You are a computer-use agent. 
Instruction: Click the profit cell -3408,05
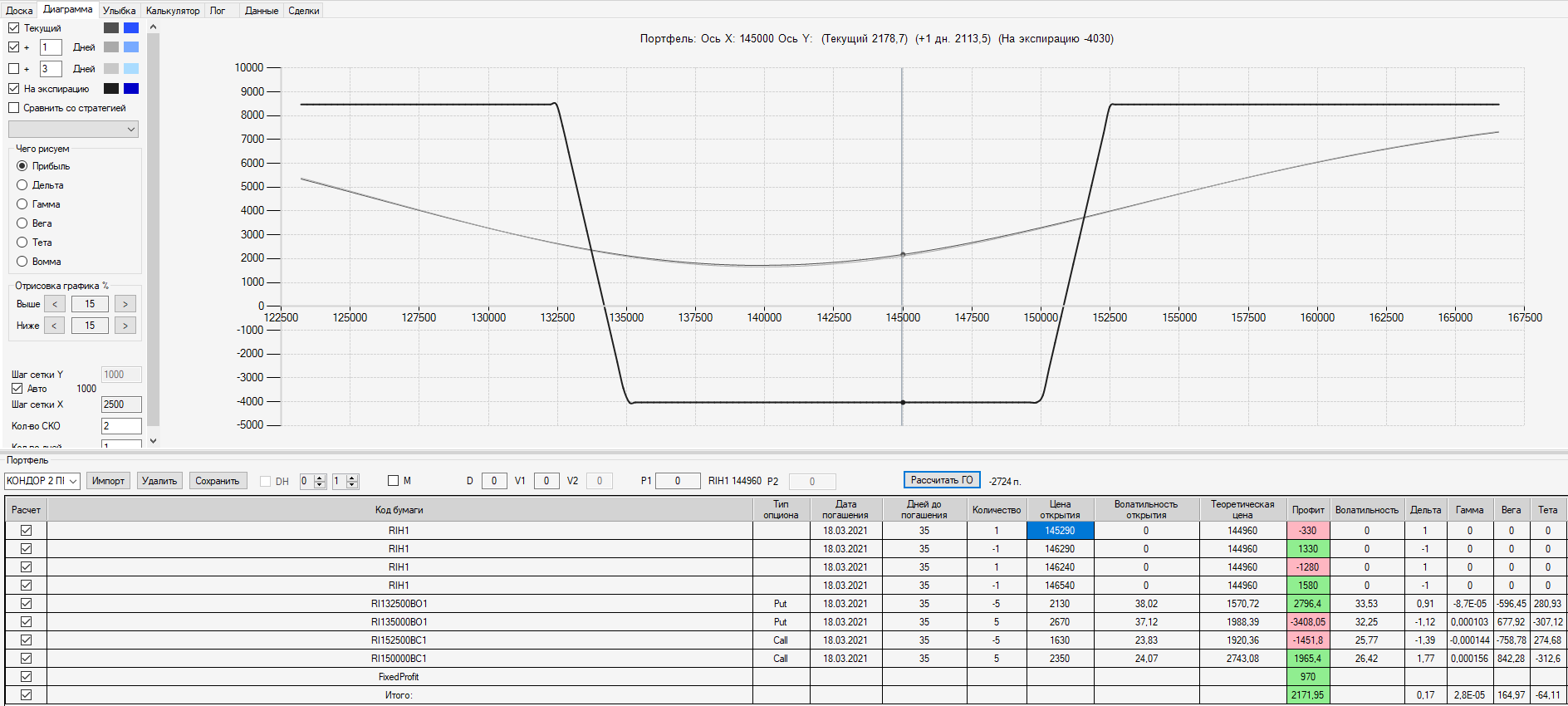tap(1308, 622)
